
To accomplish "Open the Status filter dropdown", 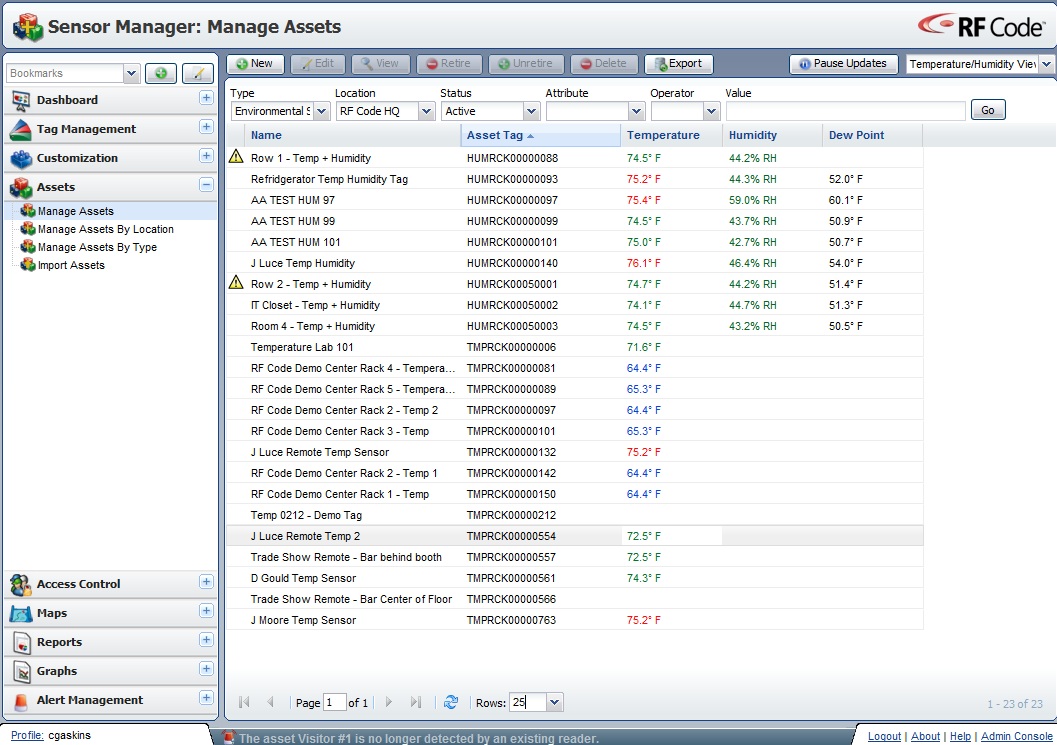I will pyautogui.click(x=532, y=111).
